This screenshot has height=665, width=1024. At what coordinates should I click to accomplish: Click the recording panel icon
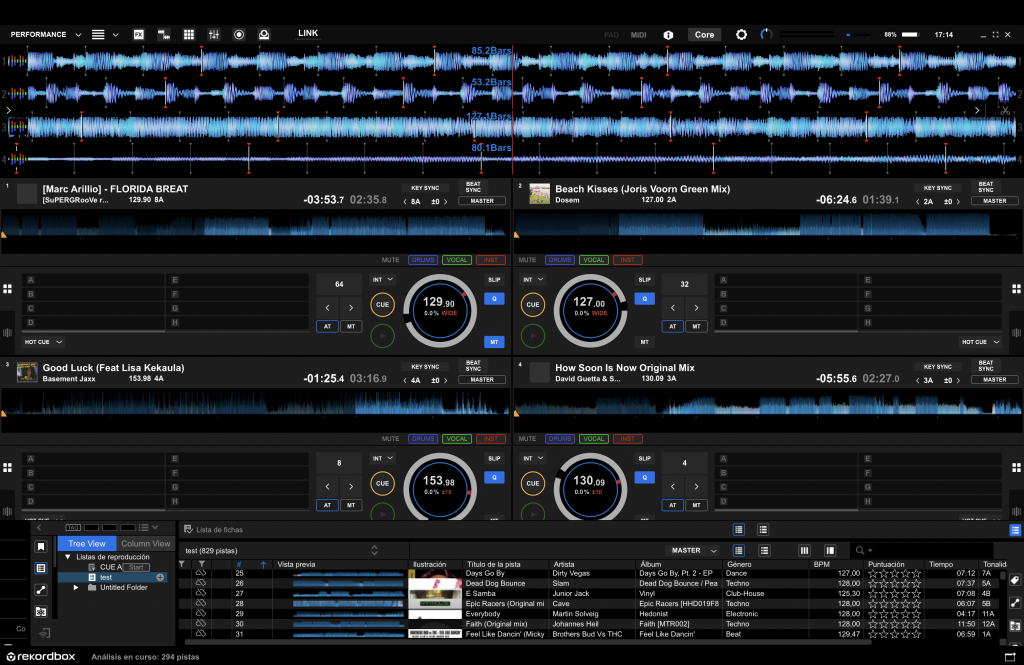point(239,34)
